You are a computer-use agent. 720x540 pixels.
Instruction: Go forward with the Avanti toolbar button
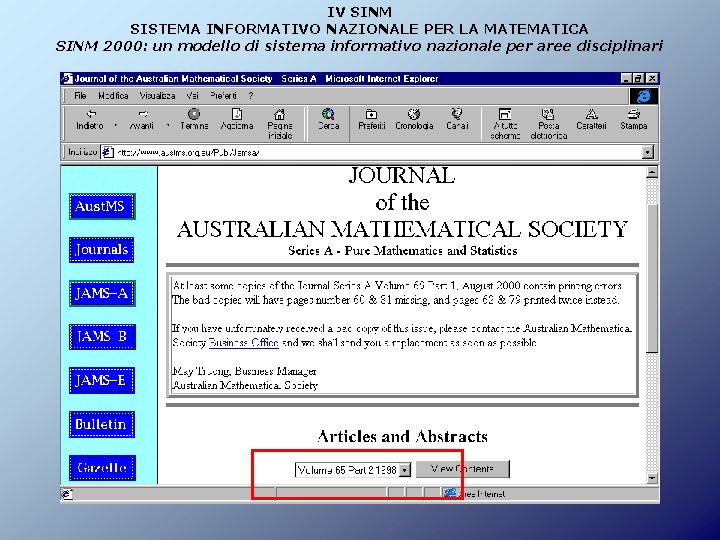click(x=142, y=119)
